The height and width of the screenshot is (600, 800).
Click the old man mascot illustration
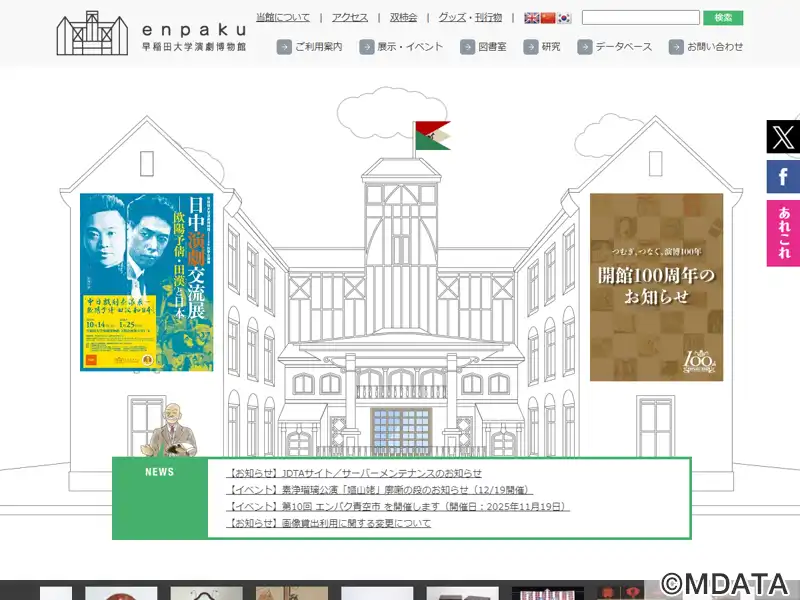(x=170, y=430)
